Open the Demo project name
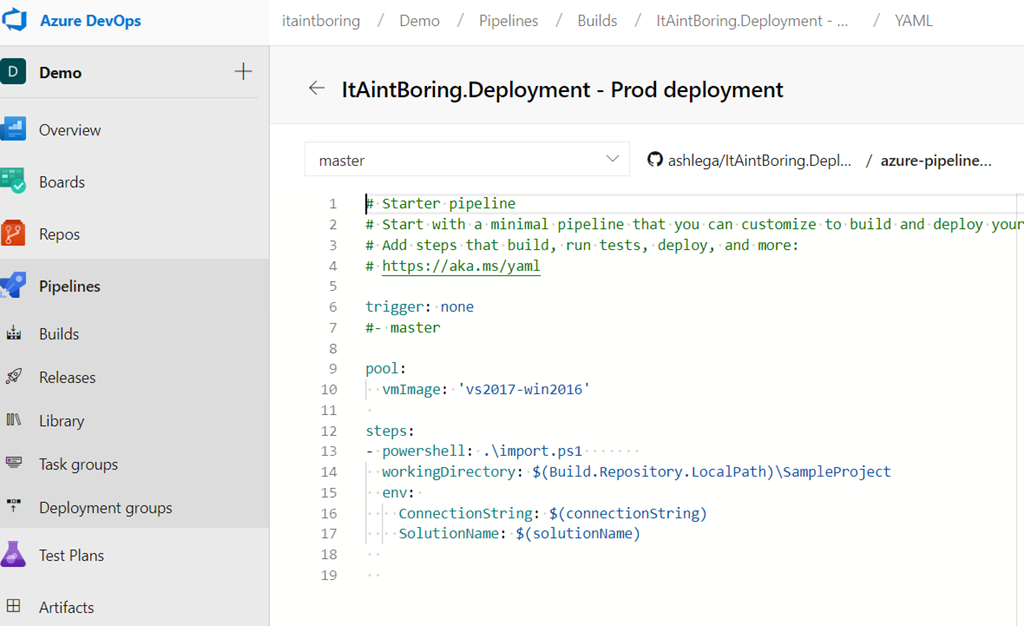The height and width of the screenshot is (626, 1024). 60,72
